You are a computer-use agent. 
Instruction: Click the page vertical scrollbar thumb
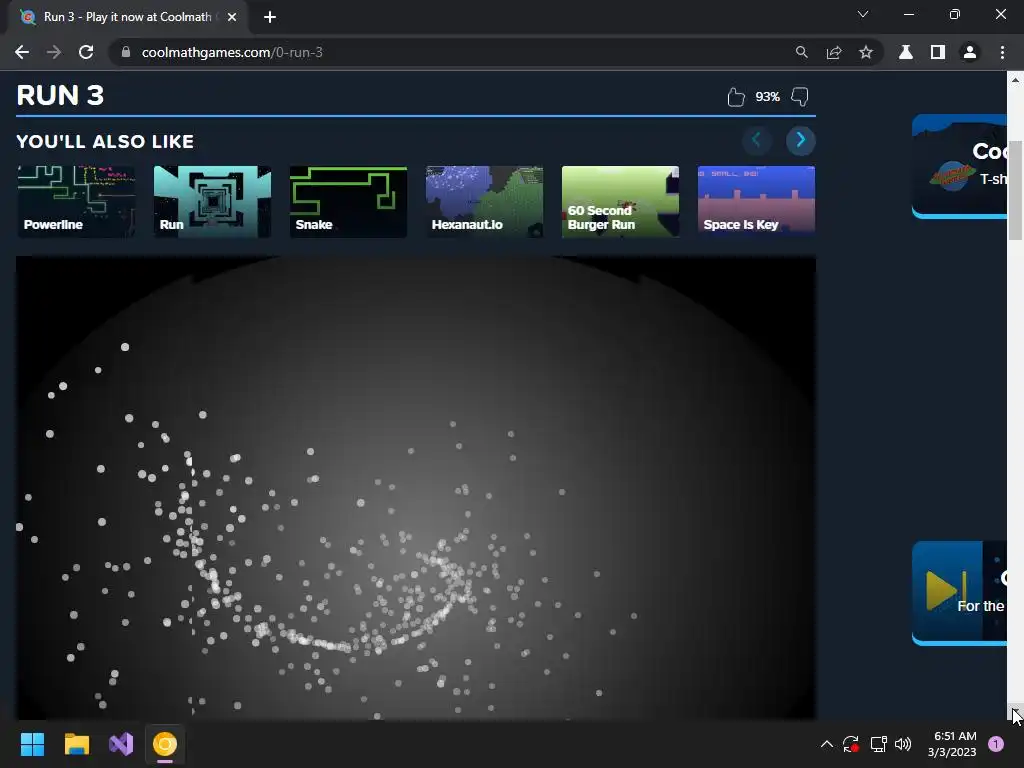click(x=1015, y=189)
